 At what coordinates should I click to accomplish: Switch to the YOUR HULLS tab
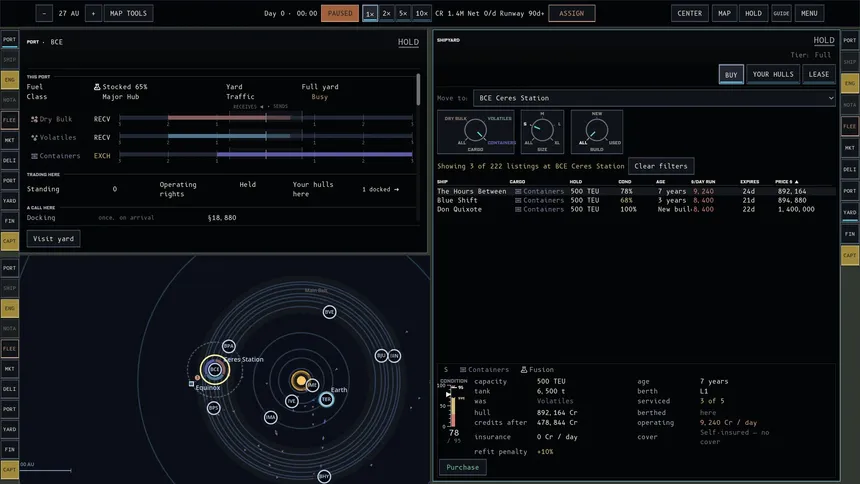click(x=773, y=74)
